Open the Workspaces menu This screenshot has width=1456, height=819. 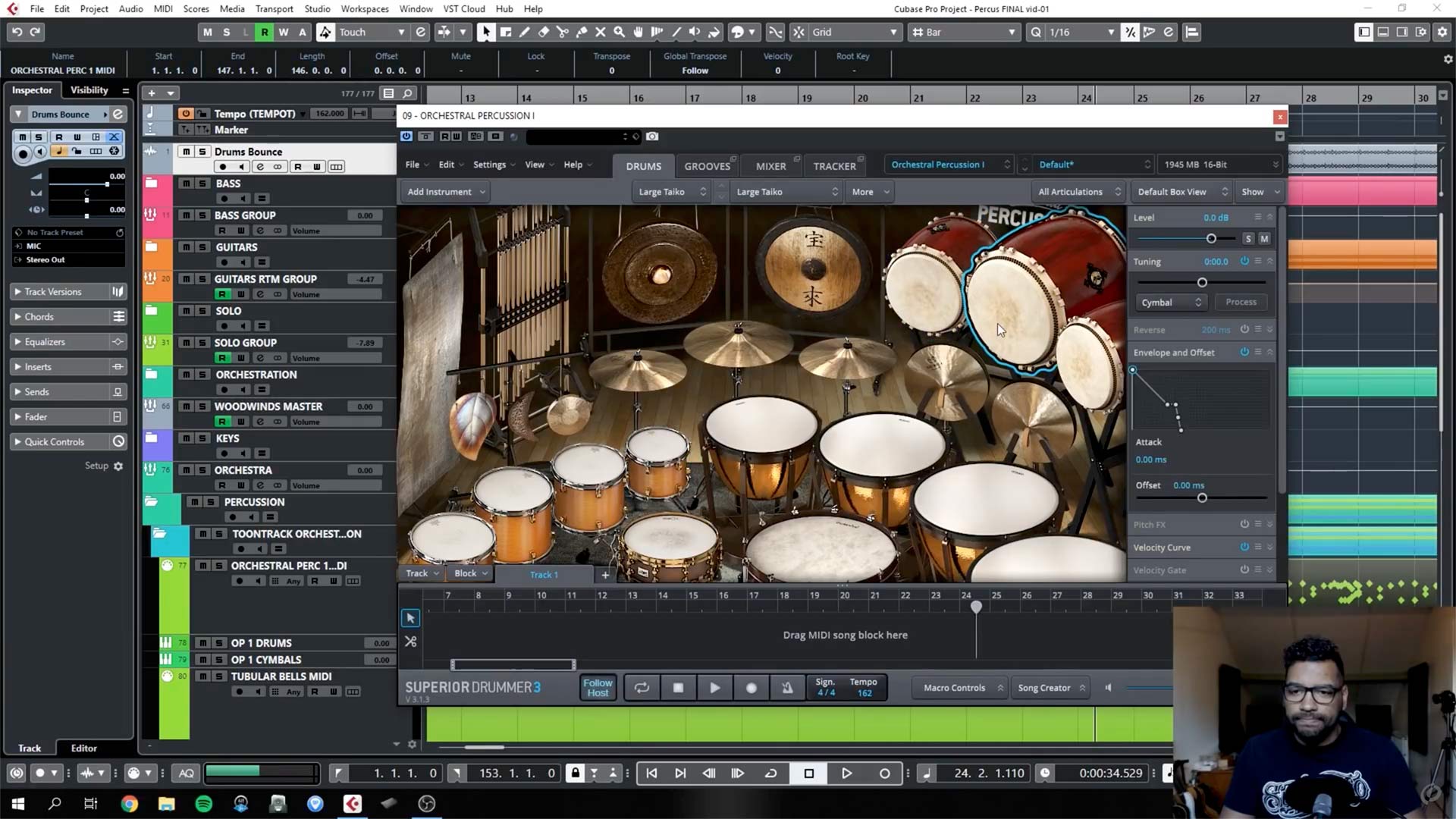pyautogui.click(x=364, y=9)
